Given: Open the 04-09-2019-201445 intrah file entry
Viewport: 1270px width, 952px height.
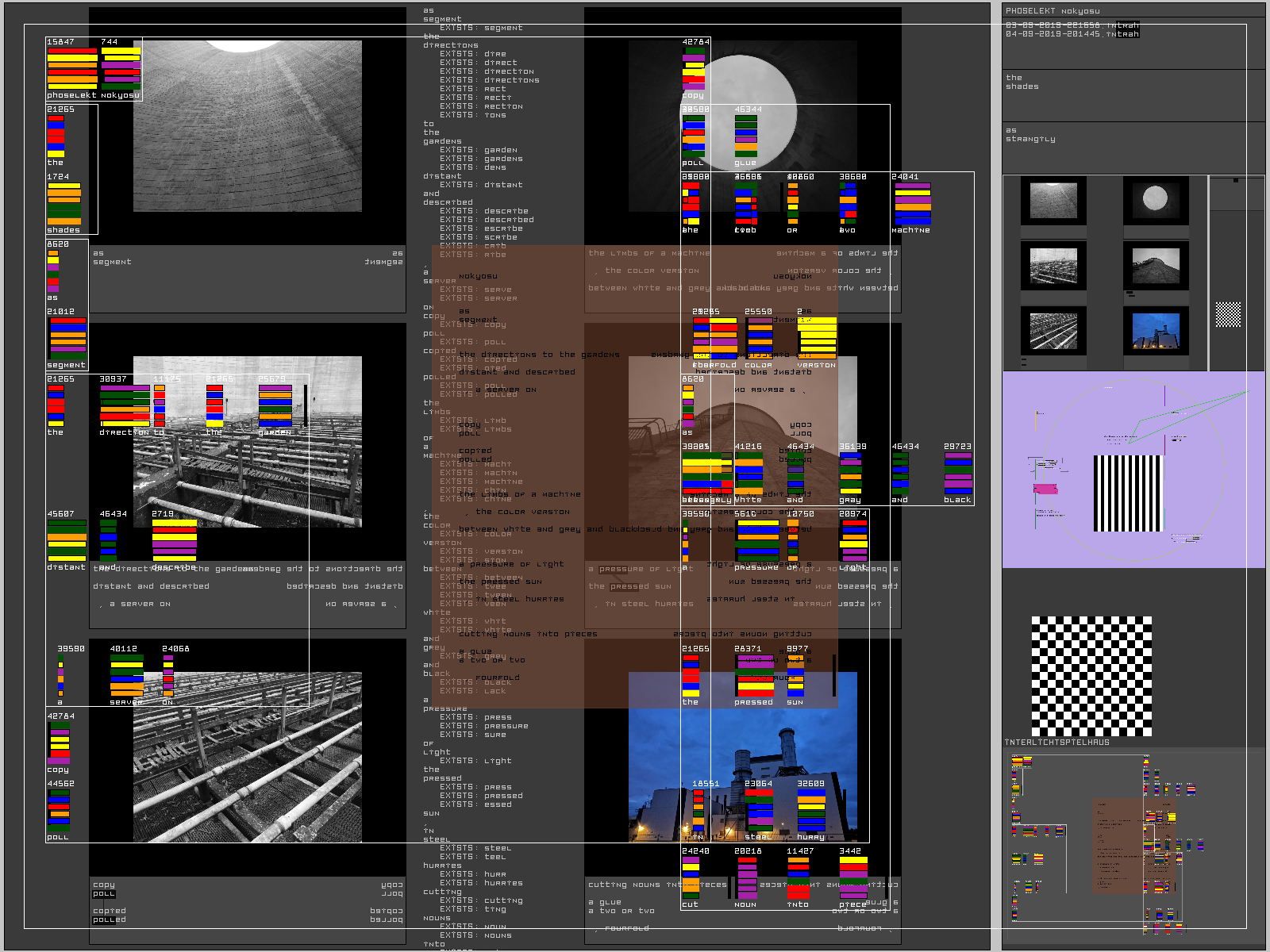Looking at the screenshot, I should (x=1072, y=34).
